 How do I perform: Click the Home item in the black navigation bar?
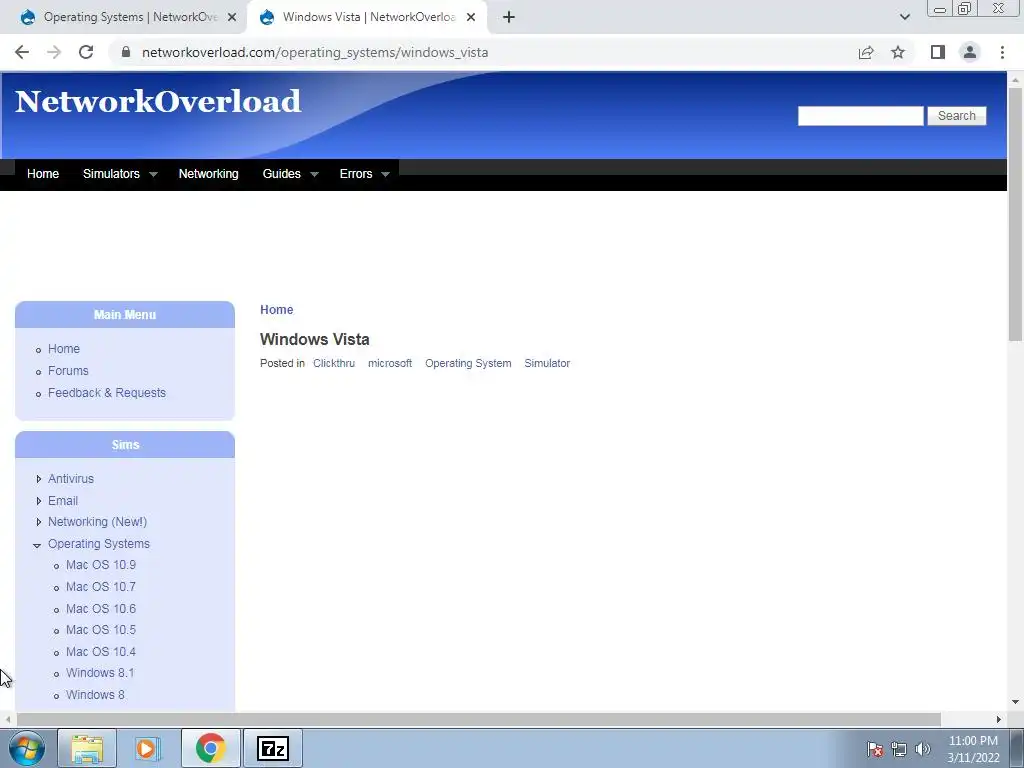pos(43,174)
